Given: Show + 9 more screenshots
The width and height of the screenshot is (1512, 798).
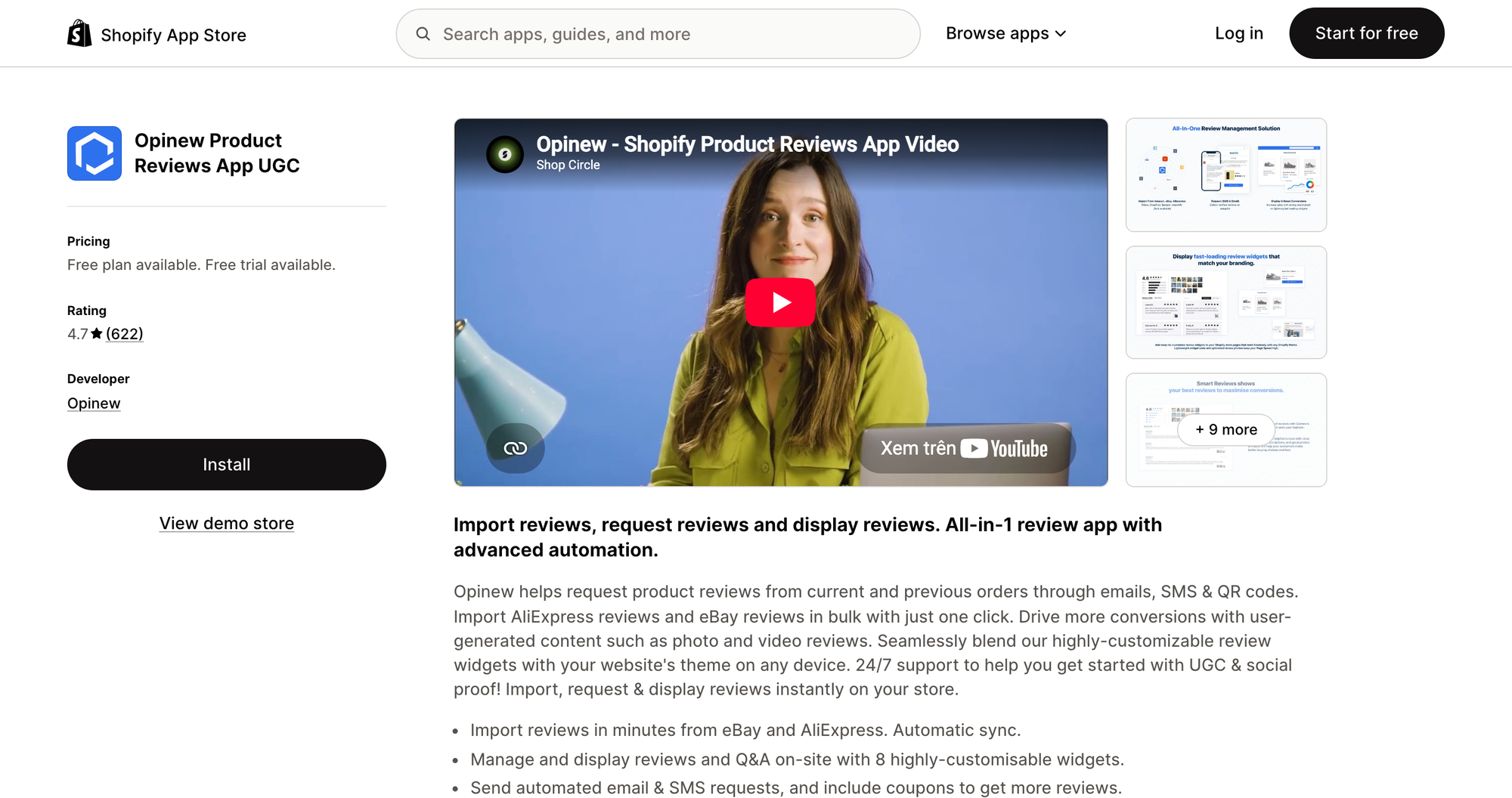Looking at the screenshot, I should (1225, 429).
